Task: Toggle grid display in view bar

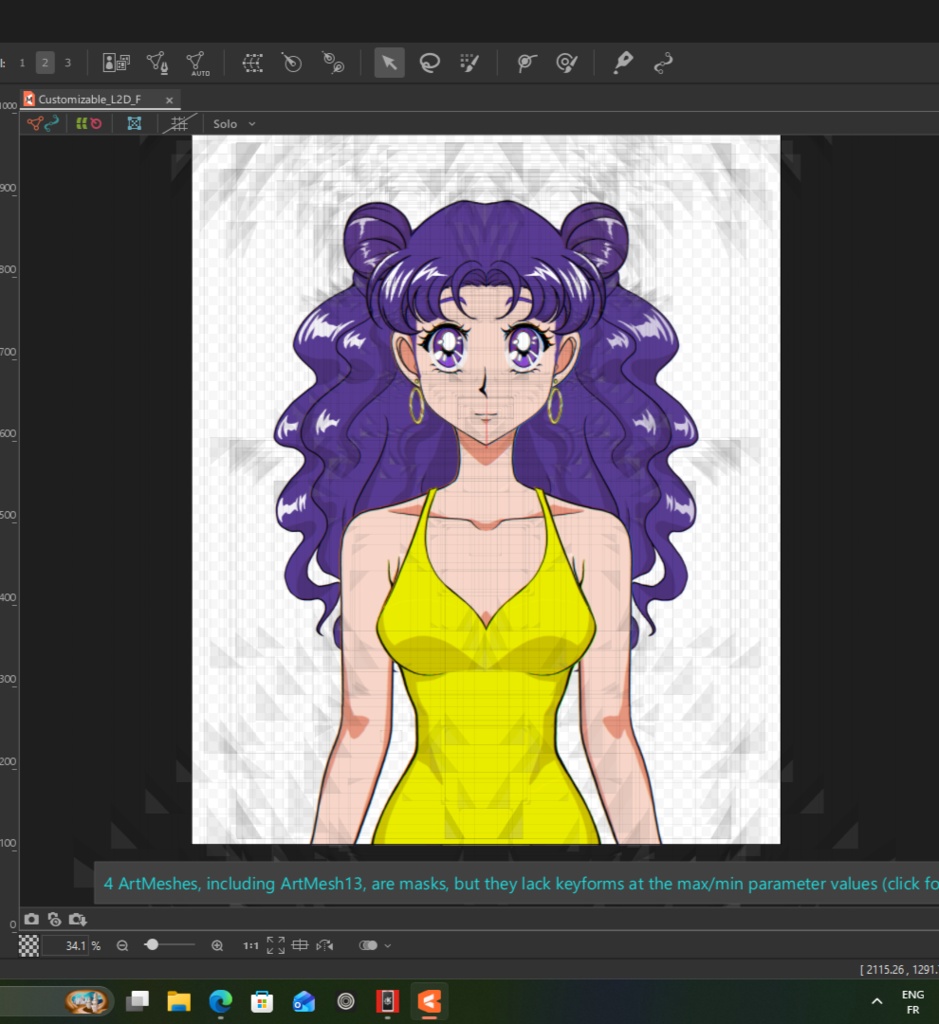Action: point(179,123)
